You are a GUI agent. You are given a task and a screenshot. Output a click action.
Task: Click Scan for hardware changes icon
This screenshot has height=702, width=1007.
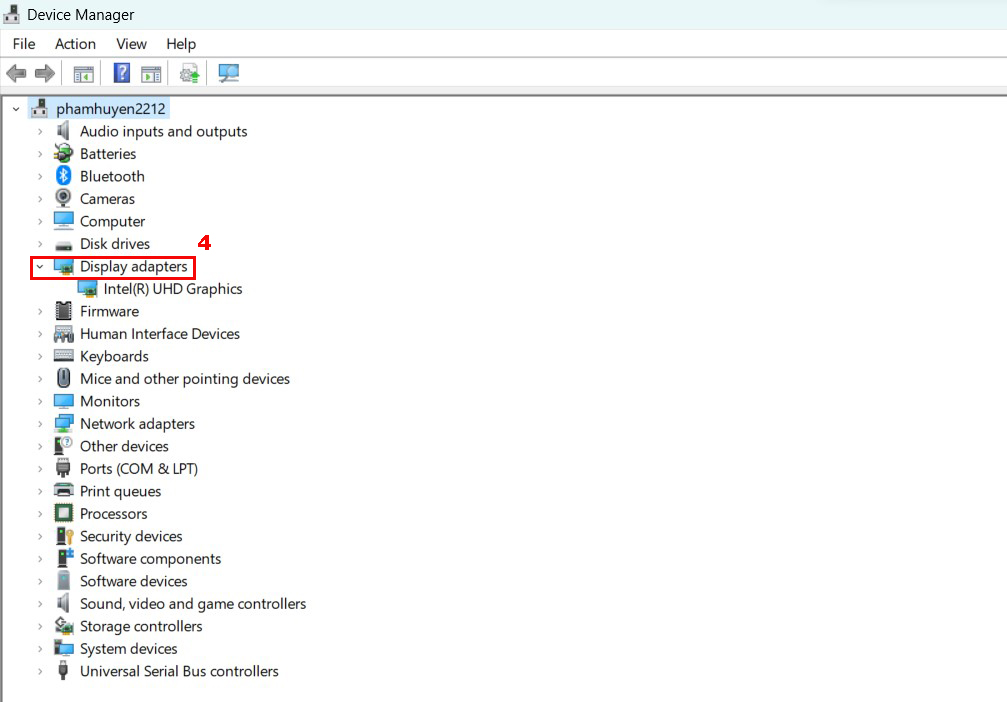[229, 73]
